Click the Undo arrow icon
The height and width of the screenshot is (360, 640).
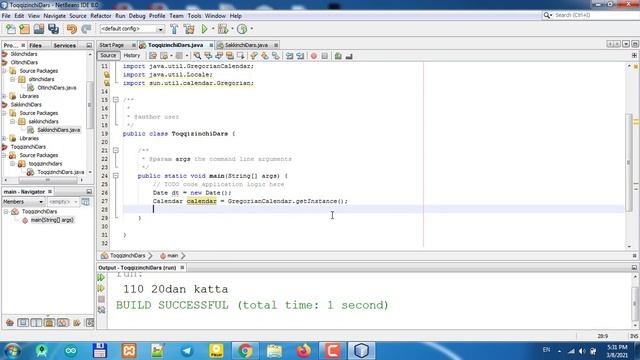pos(72,29)
